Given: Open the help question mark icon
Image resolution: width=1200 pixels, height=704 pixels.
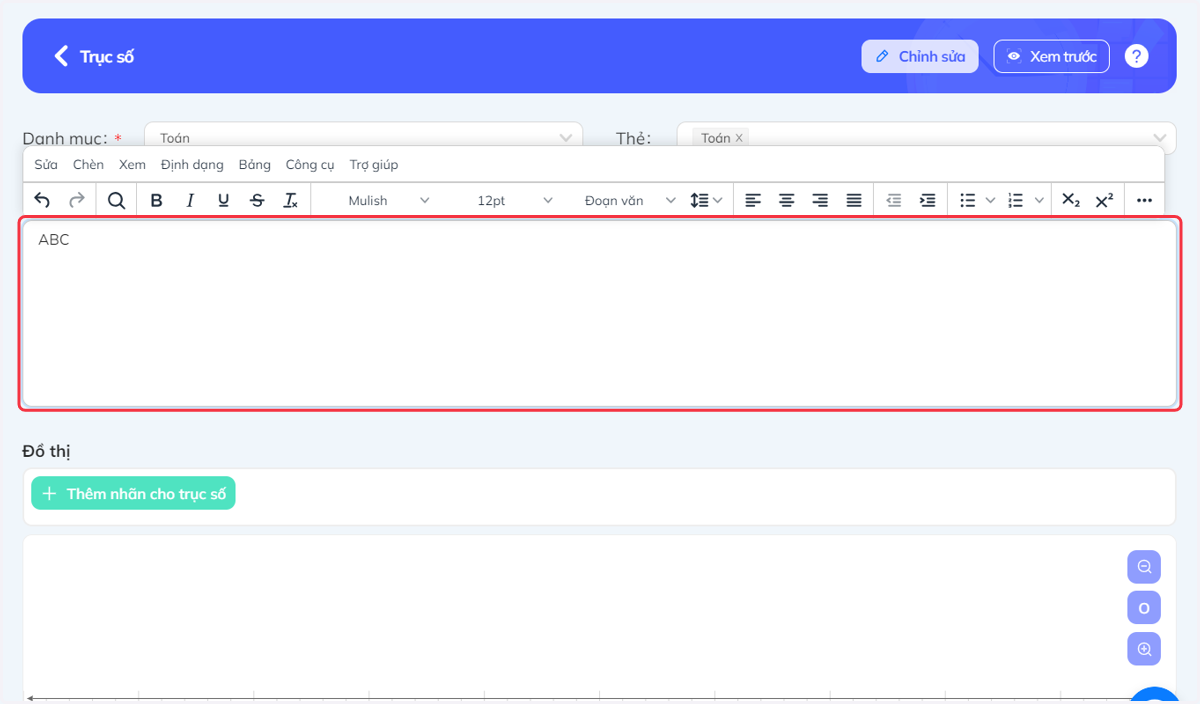Looking at the screenshot, I should 1136,56.
